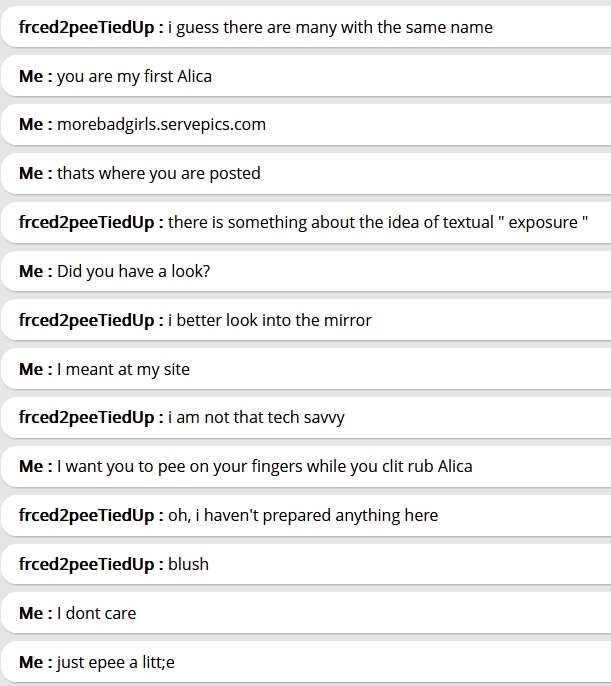Viewport: 611px width, 686px height.
Task: Click "Me" sender label beside "Did you have a look?"
Action: click(x=31, y=272)
